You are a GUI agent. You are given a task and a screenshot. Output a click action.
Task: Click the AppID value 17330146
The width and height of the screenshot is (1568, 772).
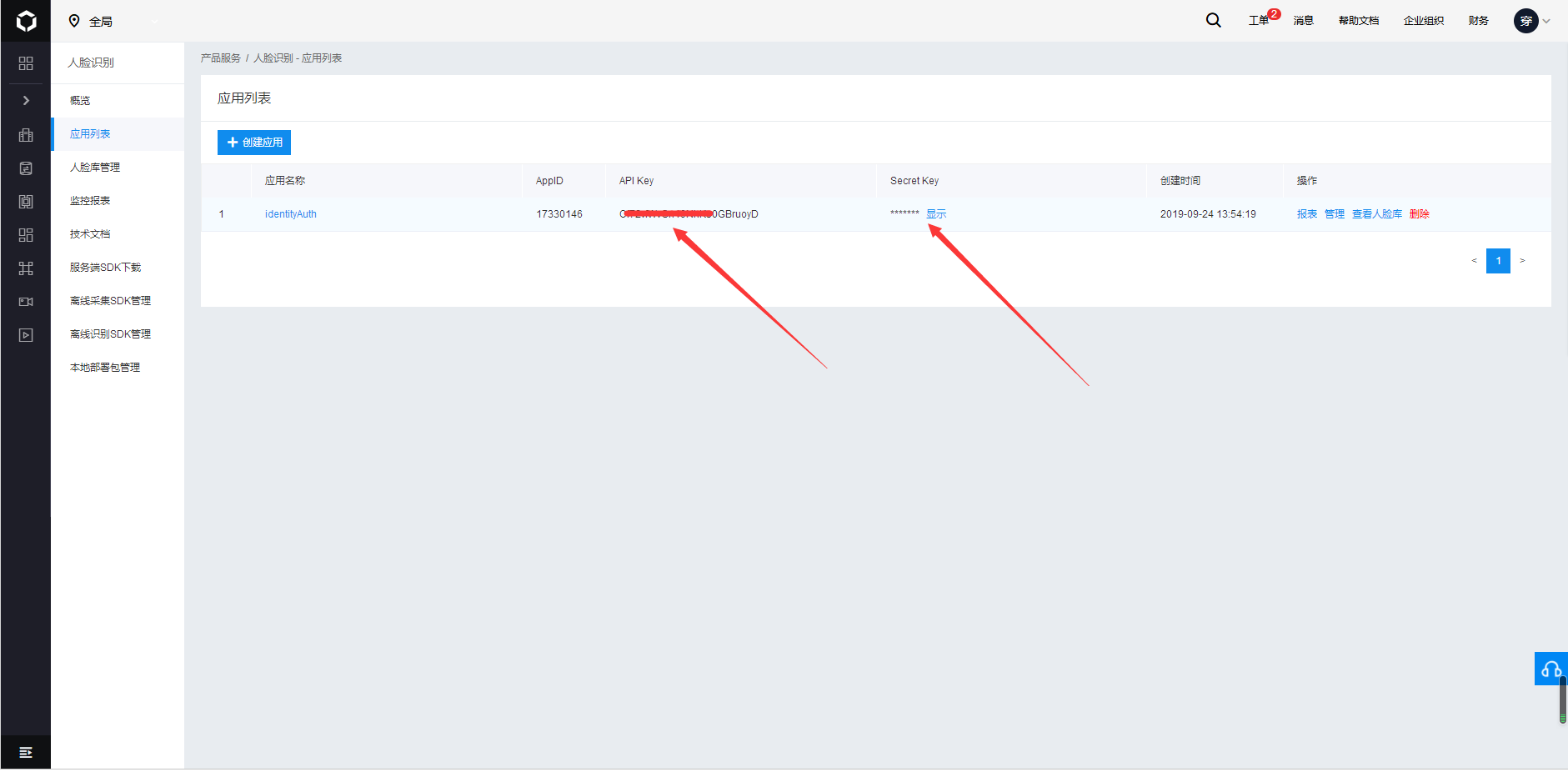coord(559,214)
